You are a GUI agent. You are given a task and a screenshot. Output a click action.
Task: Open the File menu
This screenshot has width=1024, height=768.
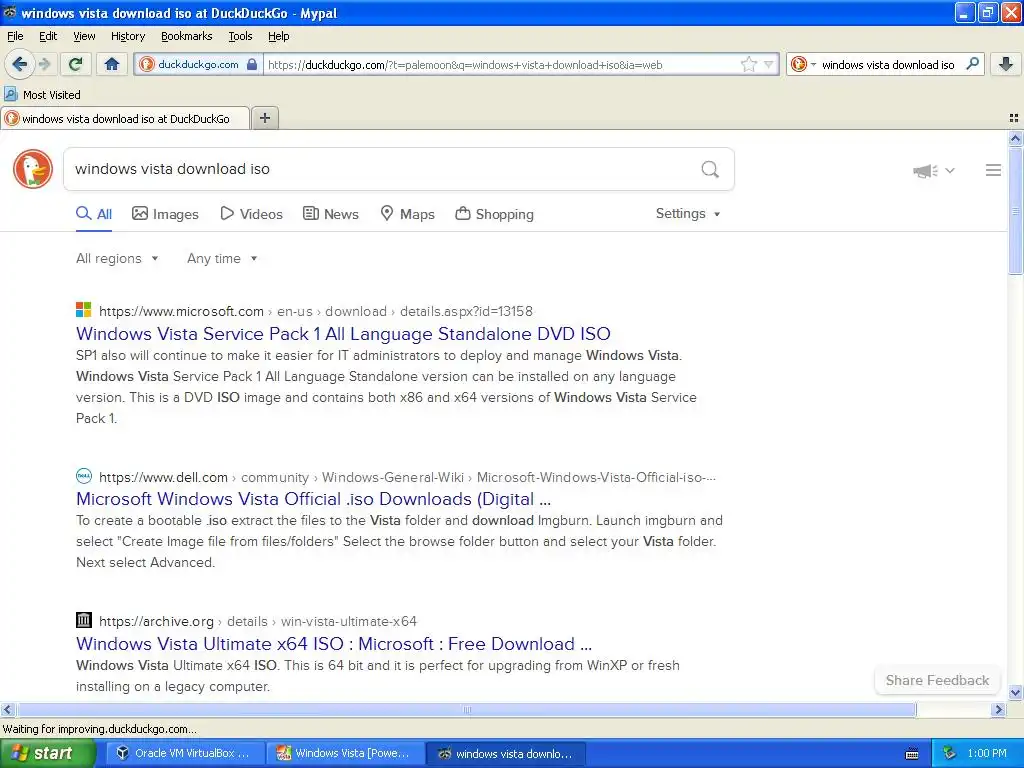coord(15,36)
